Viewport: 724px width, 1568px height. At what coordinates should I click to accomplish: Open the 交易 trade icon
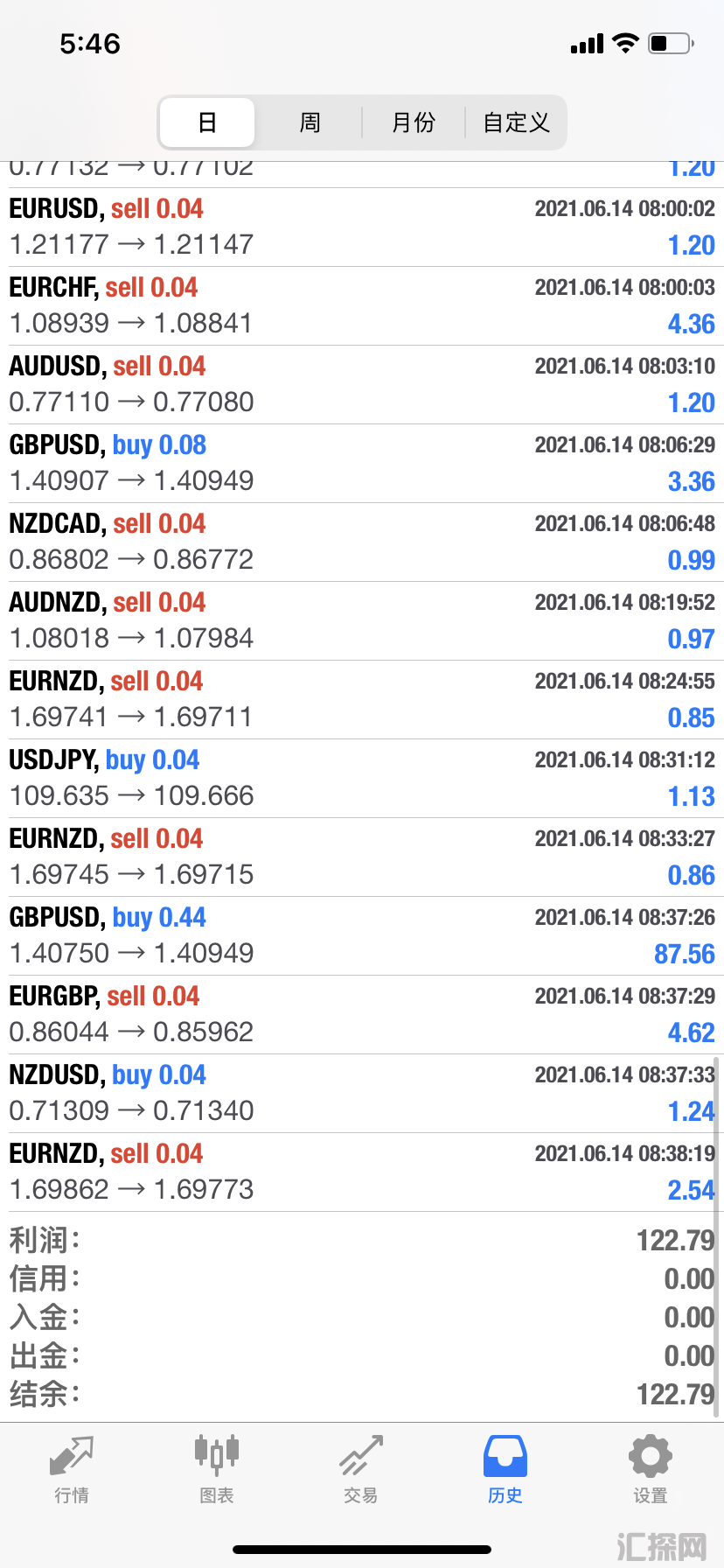[x=361, y=1455]
